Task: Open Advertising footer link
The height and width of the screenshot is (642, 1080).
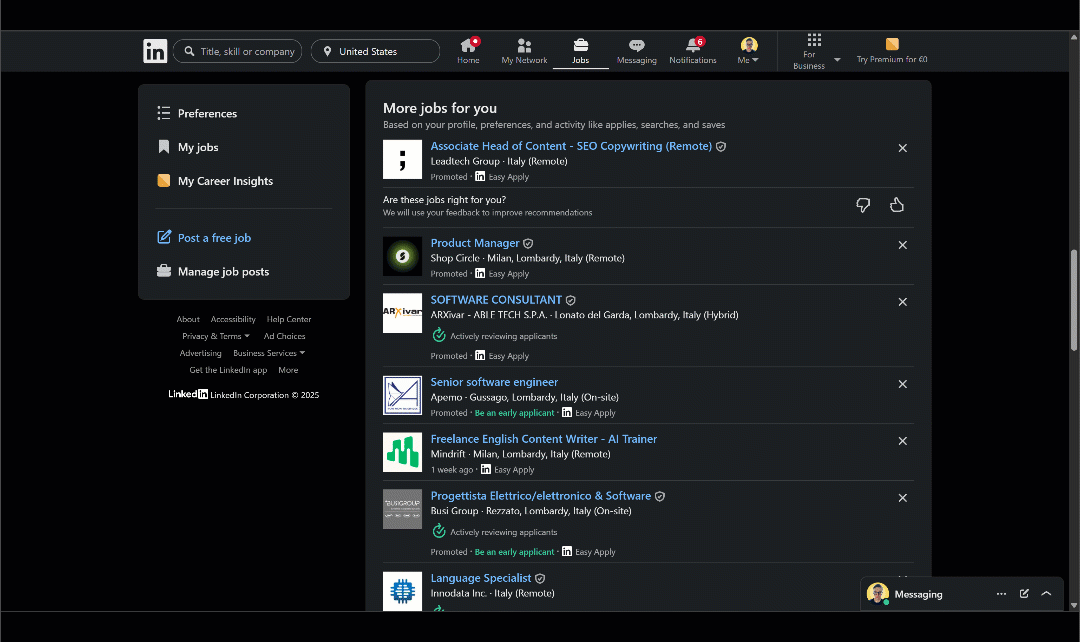Action: click(200, 353)
